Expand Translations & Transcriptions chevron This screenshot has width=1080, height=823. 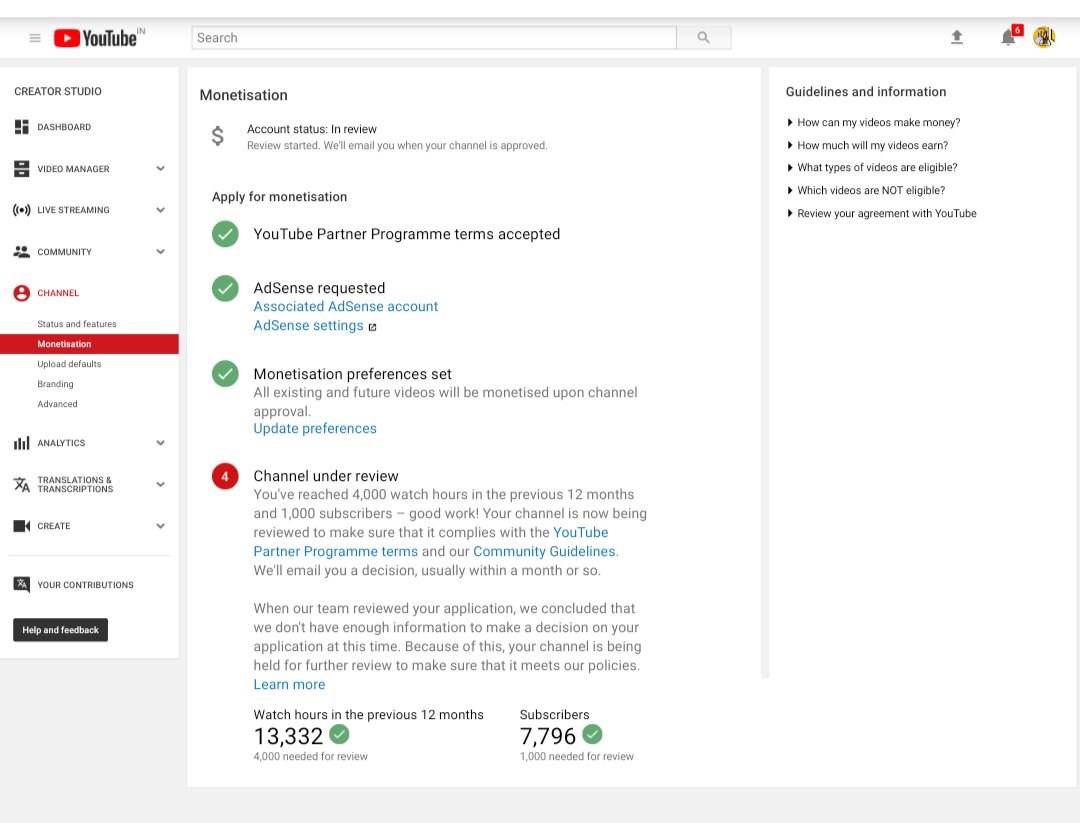coord(160,484)
